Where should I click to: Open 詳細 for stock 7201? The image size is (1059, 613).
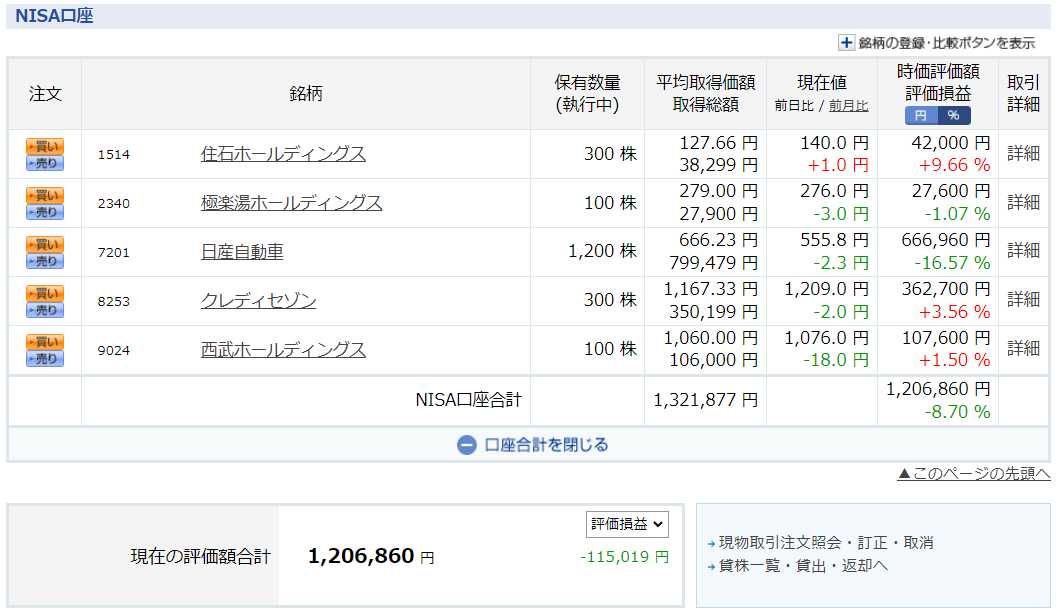(x=1023, y=250)
